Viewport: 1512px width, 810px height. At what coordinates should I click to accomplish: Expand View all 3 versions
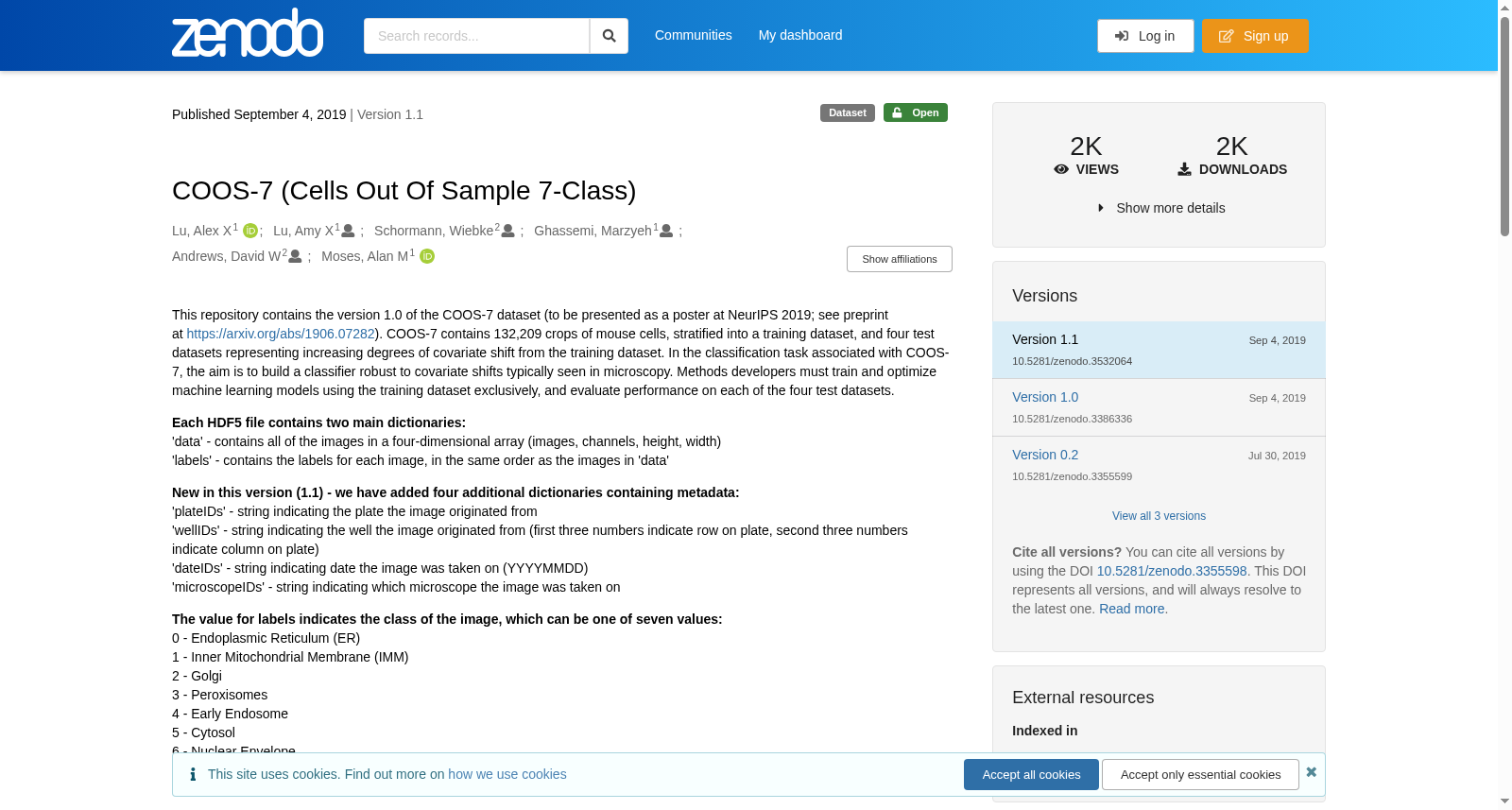click(1159, 516)
